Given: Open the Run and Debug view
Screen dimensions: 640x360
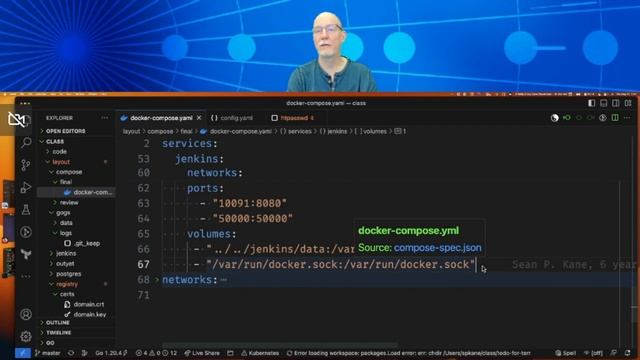Looking at the screenshot, I should (x=26, y=187).
